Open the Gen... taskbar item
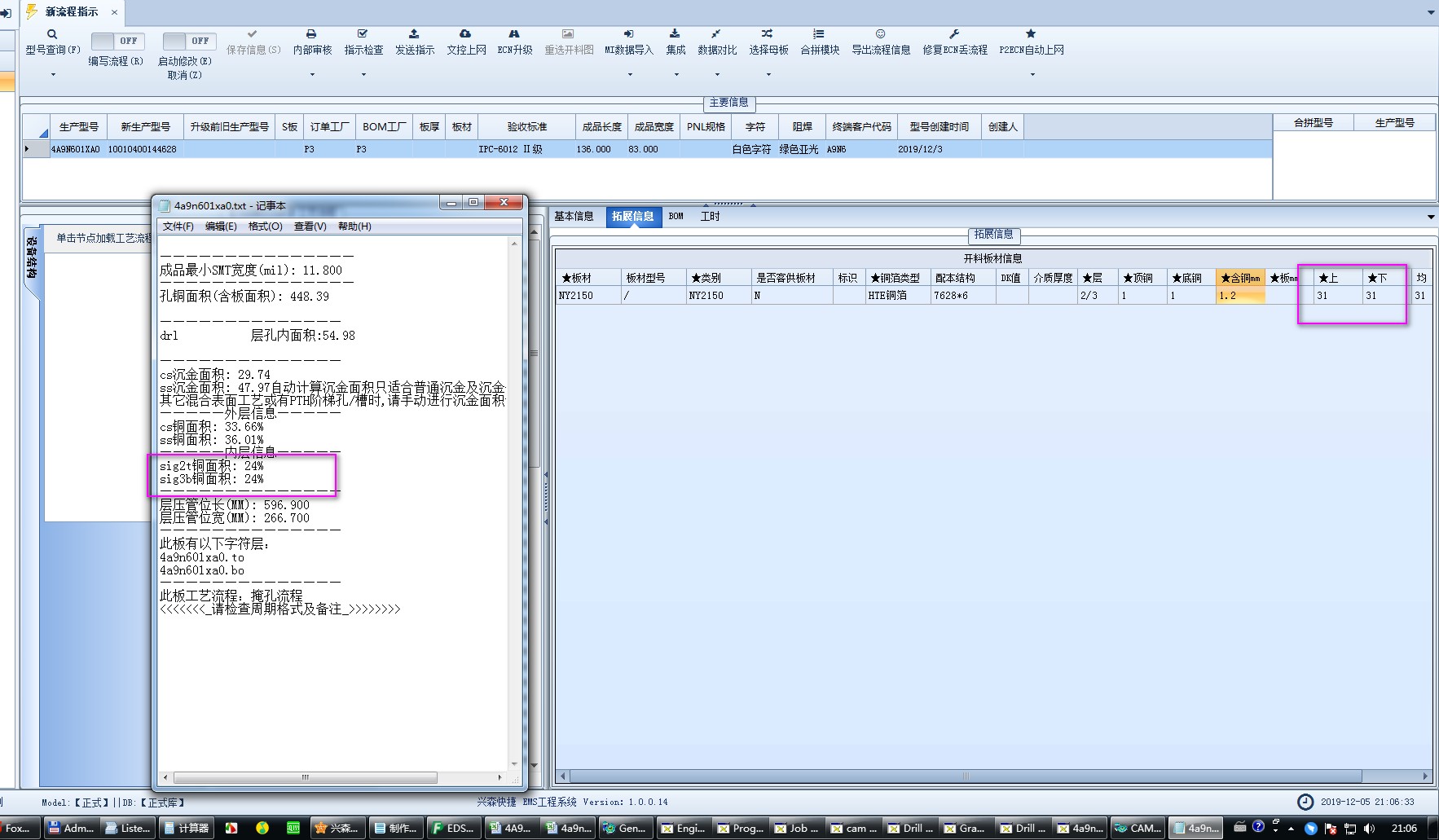Image resolution: width=1439 pixels, height=840 pixels. [x=625, y=828]
